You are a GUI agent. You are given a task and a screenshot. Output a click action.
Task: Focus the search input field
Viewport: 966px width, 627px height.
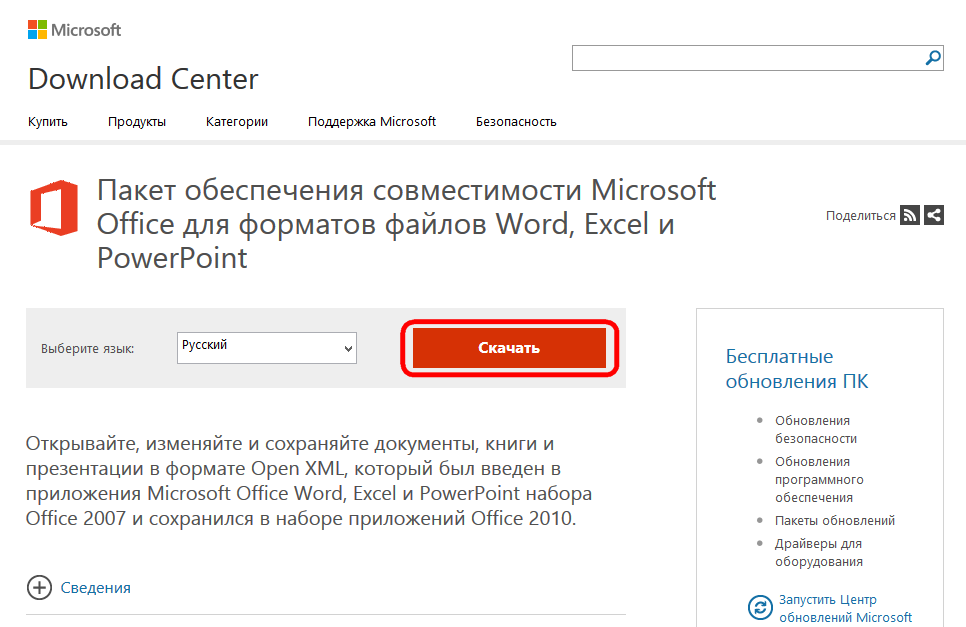pyautogui.click(x=746, y=58)
